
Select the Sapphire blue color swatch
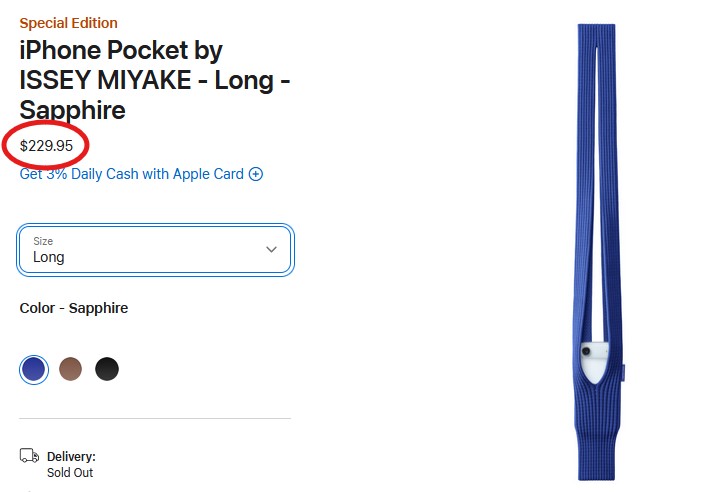(x=33, y=369)
